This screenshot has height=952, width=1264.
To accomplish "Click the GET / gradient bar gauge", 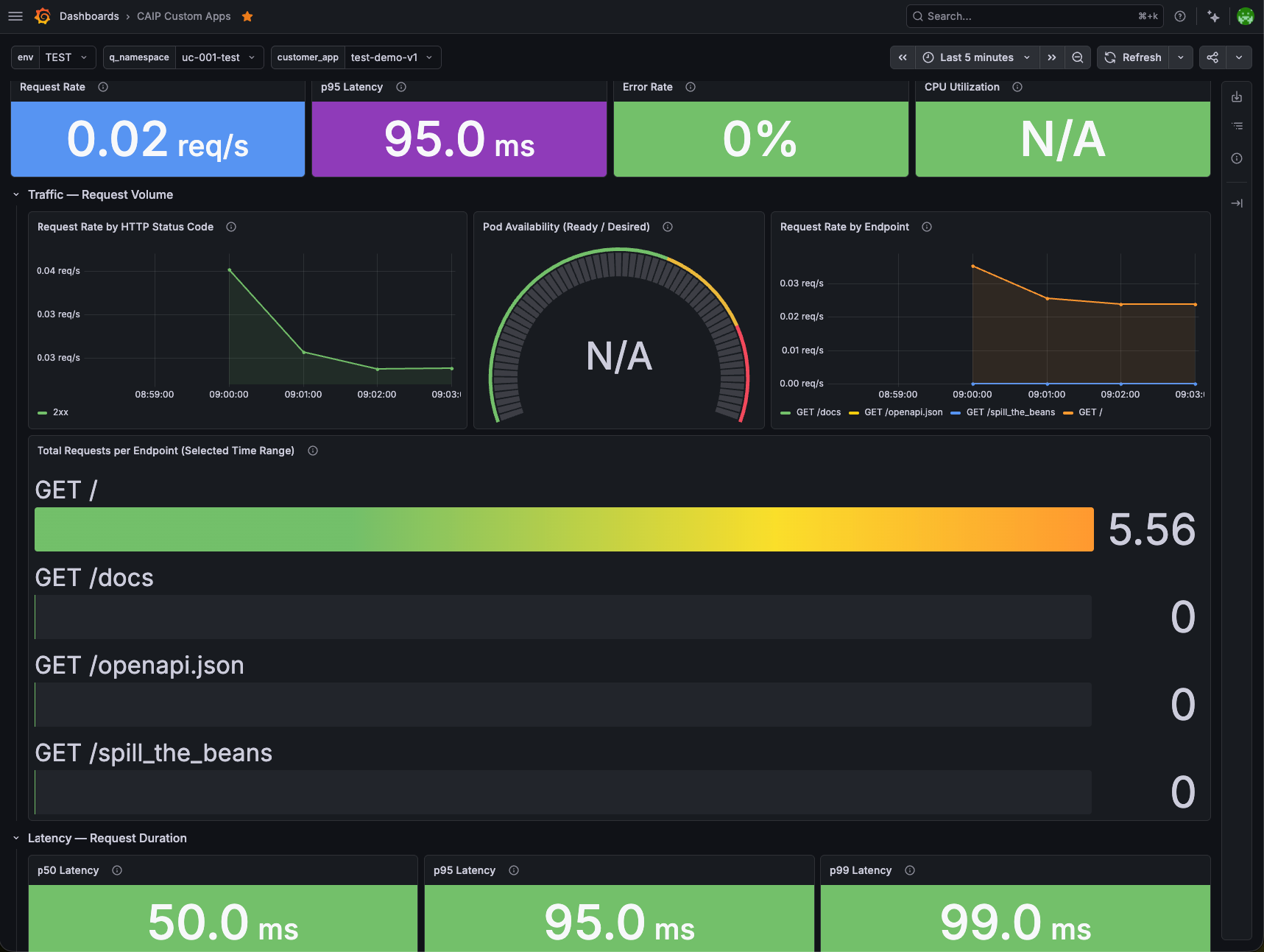I will coord(564,529).
